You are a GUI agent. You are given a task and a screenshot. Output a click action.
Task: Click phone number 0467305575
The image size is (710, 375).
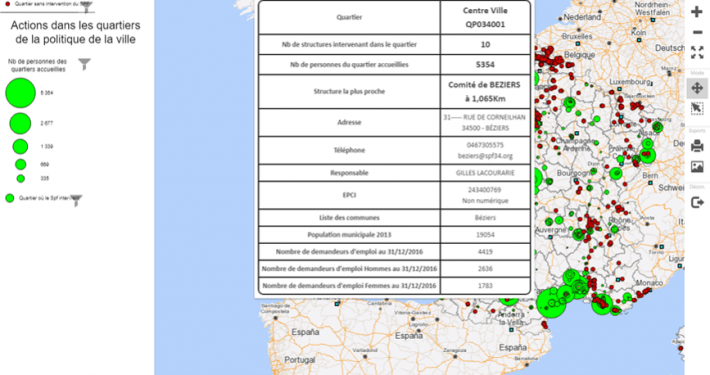485,145
